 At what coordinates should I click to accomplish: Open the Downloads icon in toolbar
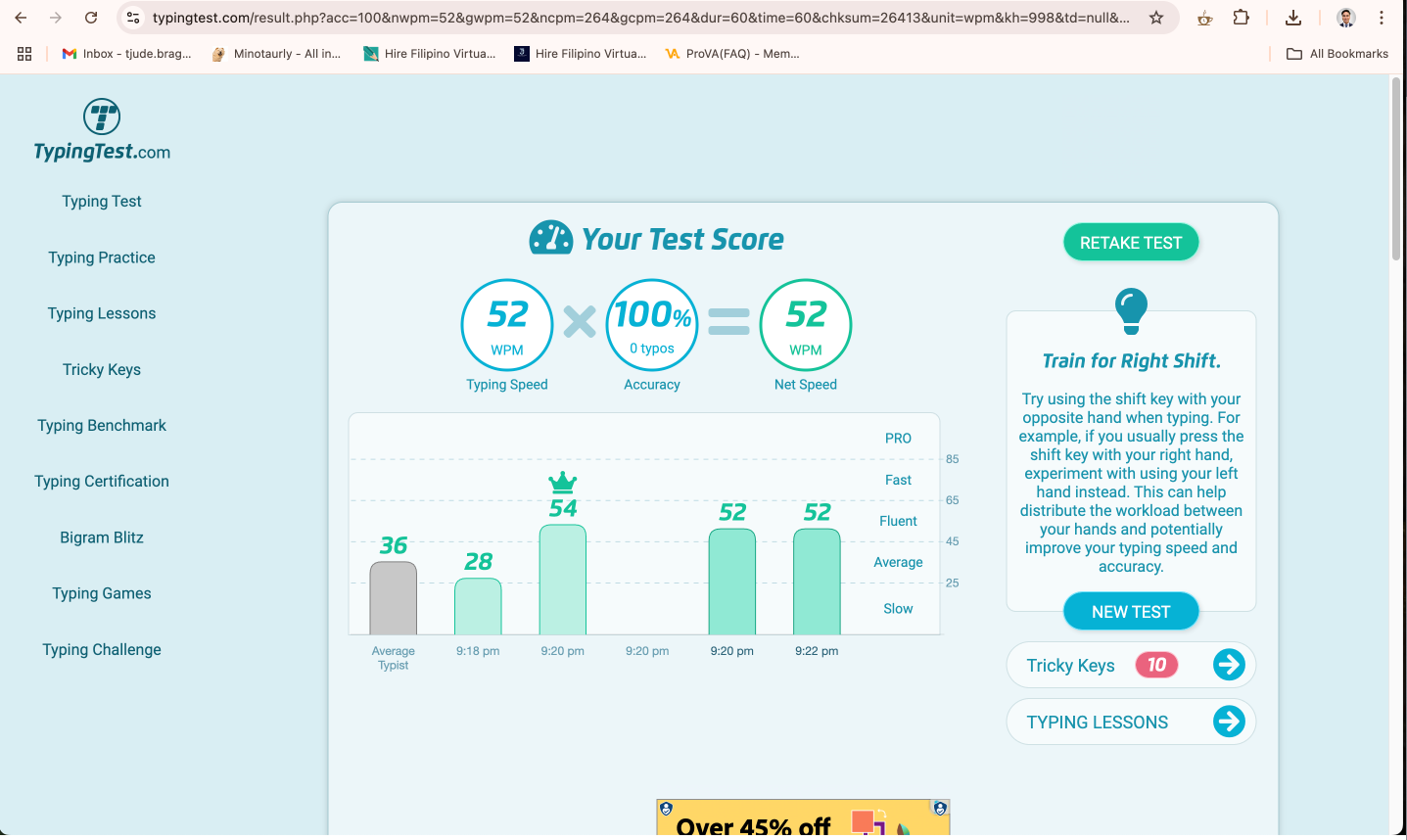(1293, 18)
